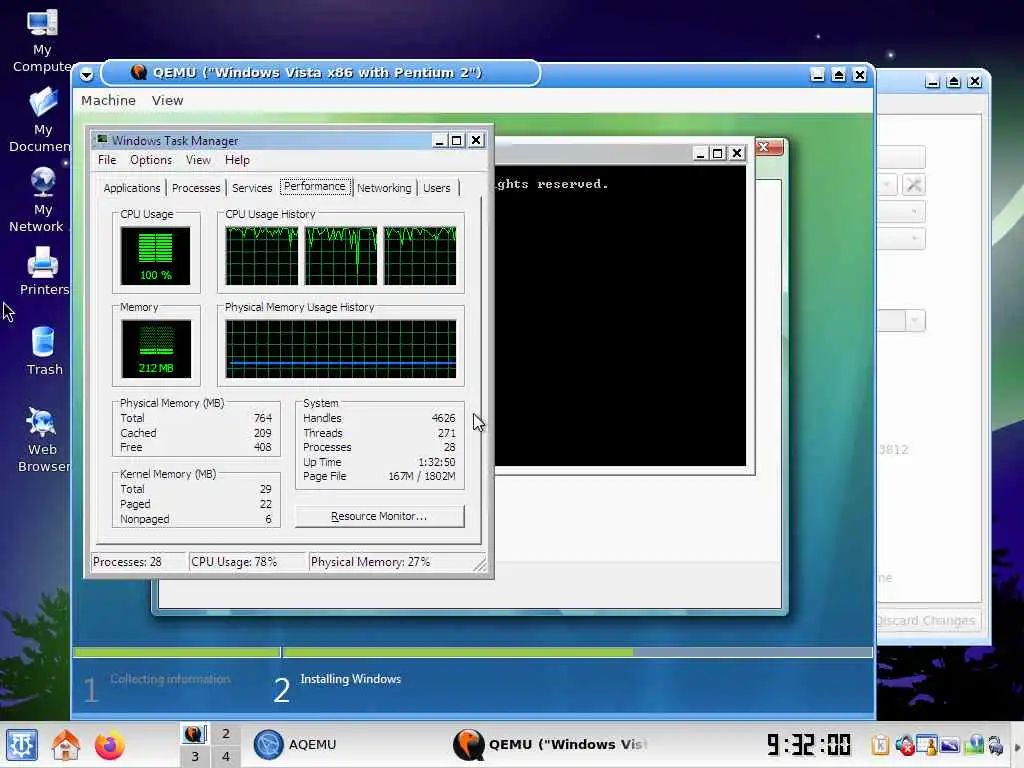Click the QEMU logo in the title bar

coord(138,72)
